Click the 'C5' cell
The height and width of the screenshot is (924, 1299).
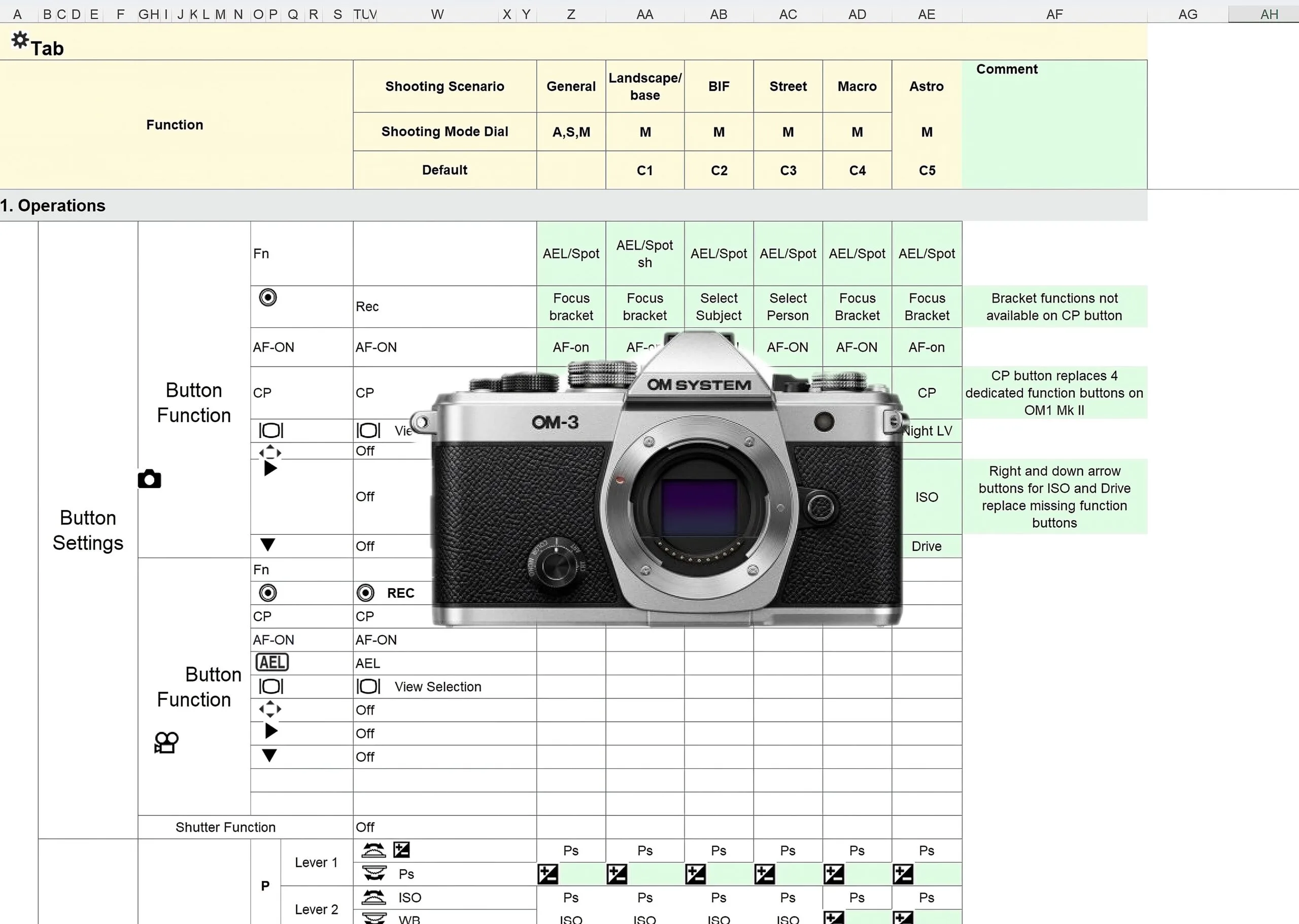coord(927,170)
